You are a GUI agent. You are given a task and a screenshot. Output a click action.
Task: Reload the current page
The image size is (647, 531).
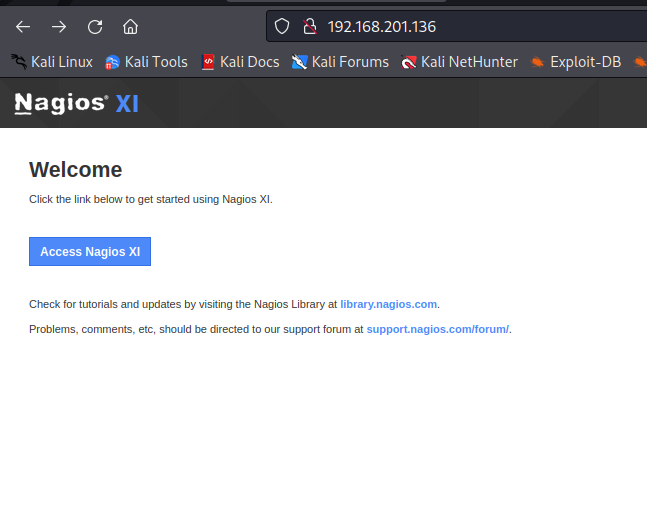[95, 27]
